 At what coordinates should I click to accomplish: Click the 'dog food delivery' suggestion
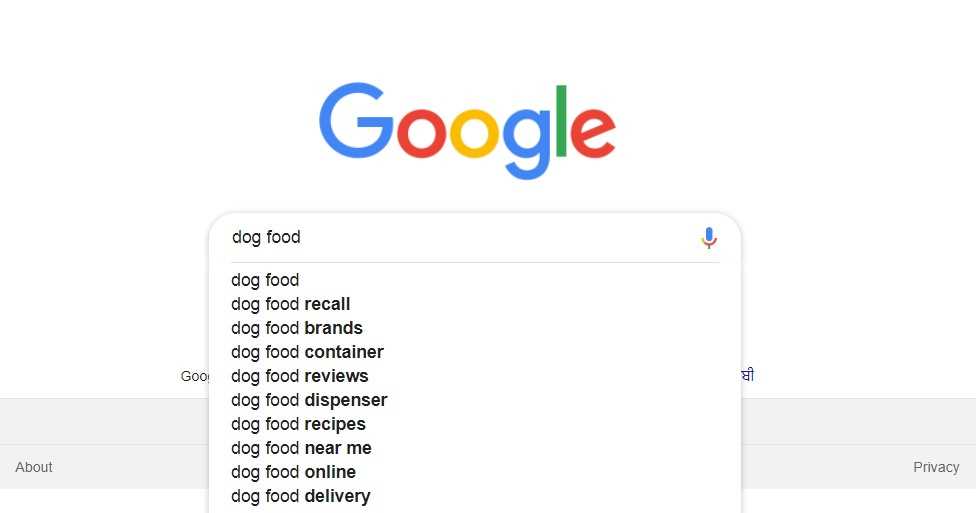click(301, 496)
